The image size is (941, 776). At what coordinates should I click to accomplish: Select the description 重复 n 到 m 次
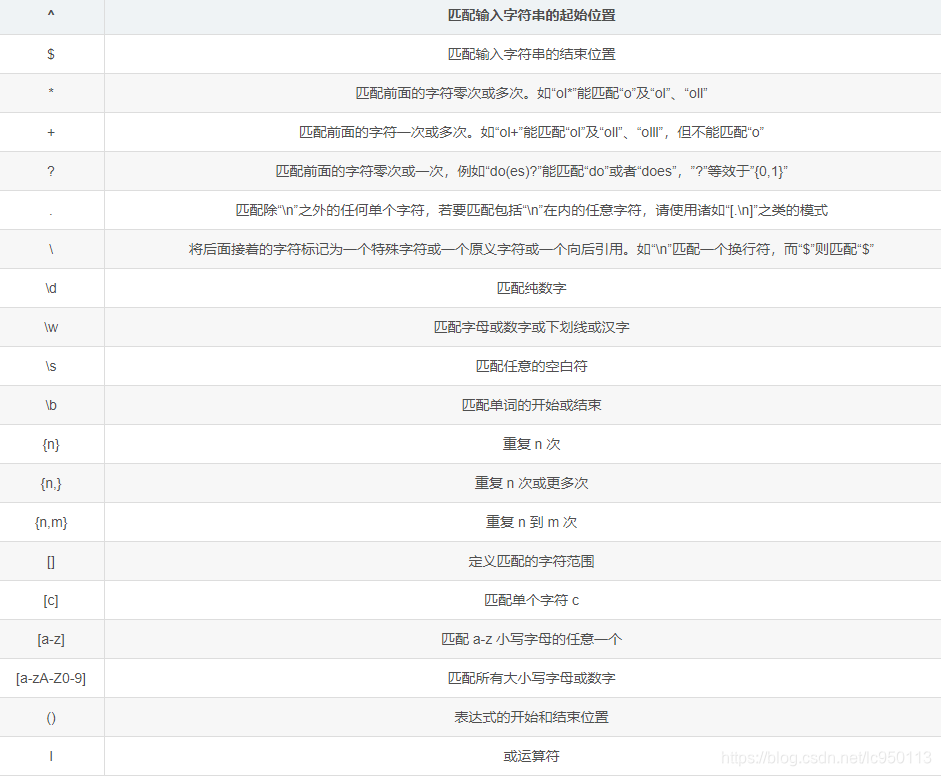[532, 523]
